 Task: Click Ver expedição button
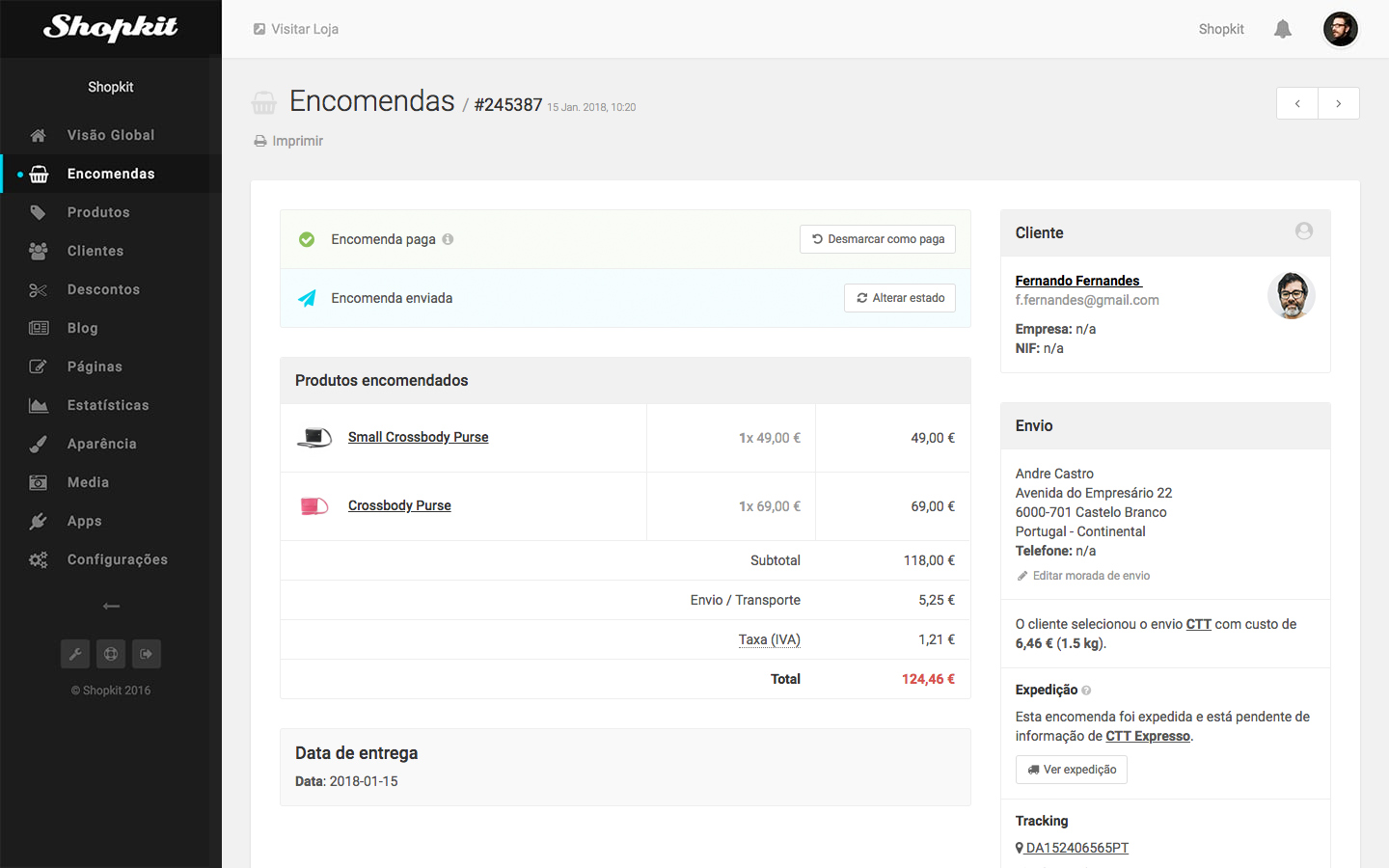point(1071,770)
